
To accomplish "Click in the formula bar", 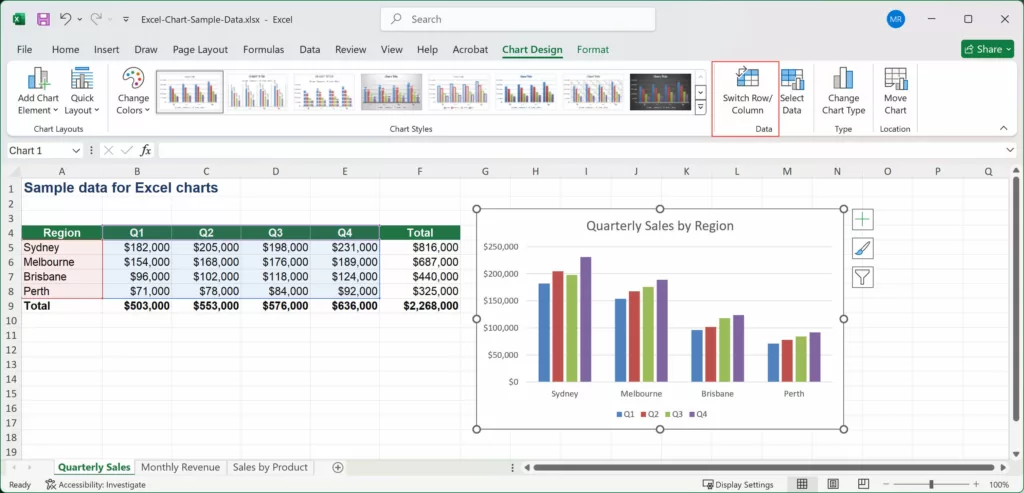I will click(x=578, y=151).
